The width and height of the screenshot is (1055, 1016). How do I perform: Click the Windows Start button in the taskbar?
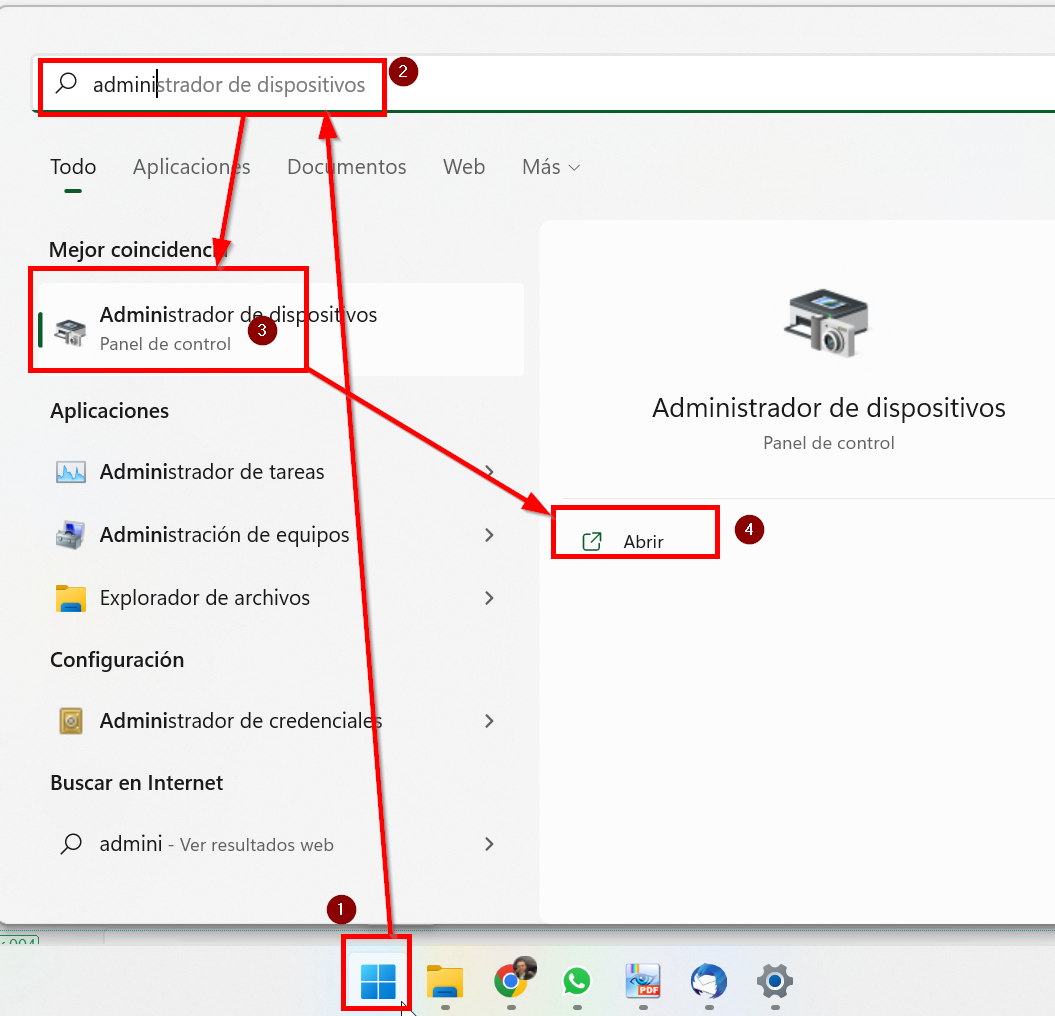(377, 981)
